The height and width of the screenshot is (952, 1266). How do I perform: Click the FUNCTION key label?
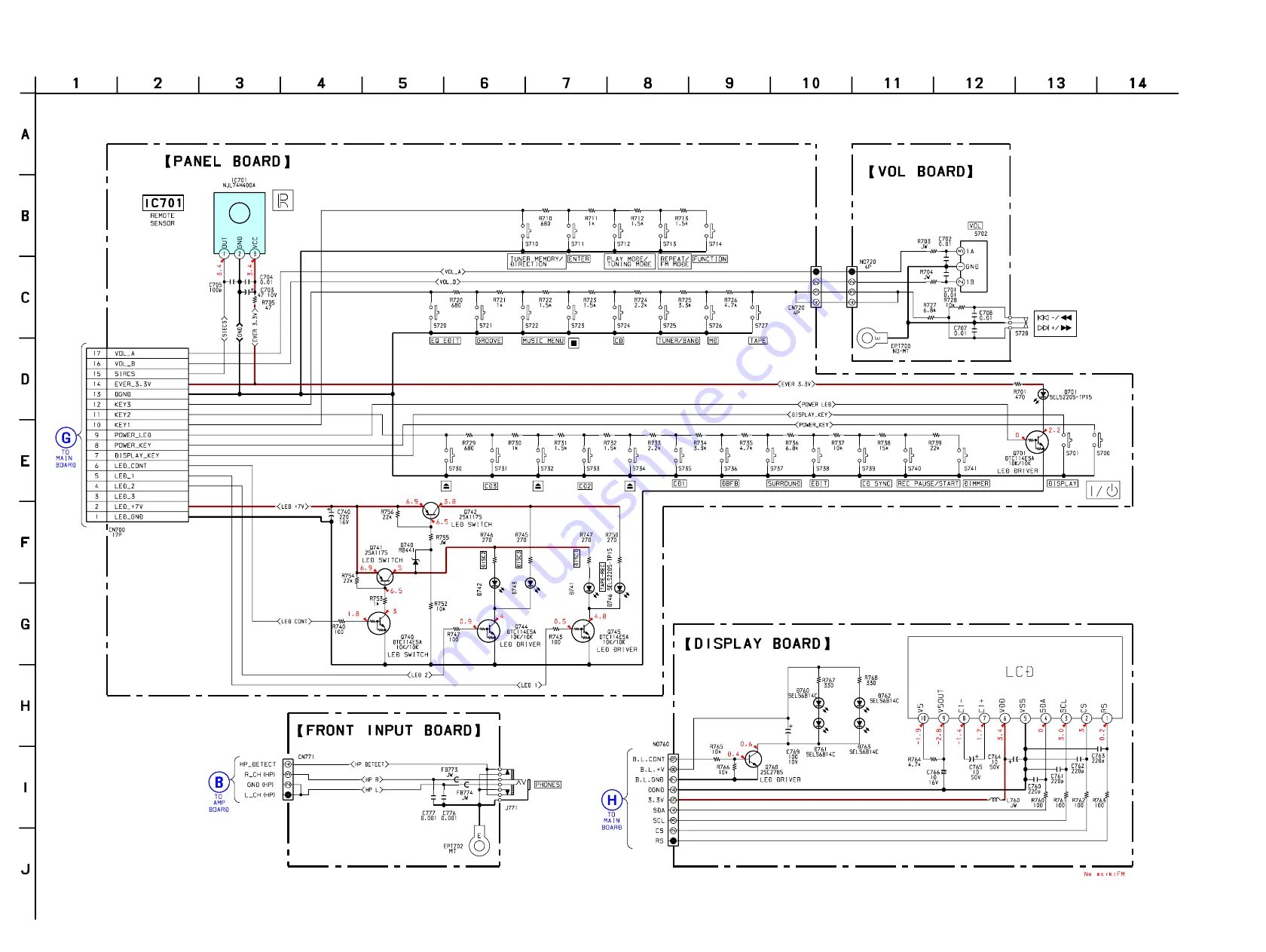point(710,259)
